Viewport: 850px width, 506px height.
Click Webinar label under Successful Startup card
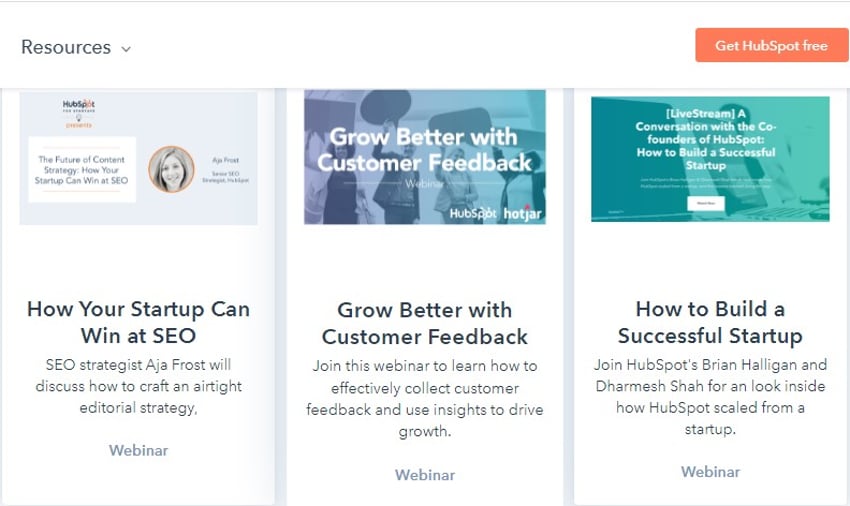[710, 471]
